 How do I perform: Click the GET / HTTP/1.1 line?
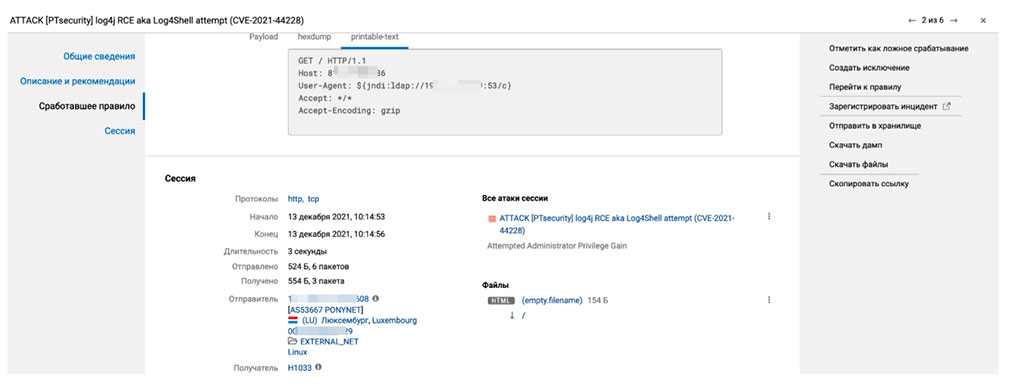[332, 60]
